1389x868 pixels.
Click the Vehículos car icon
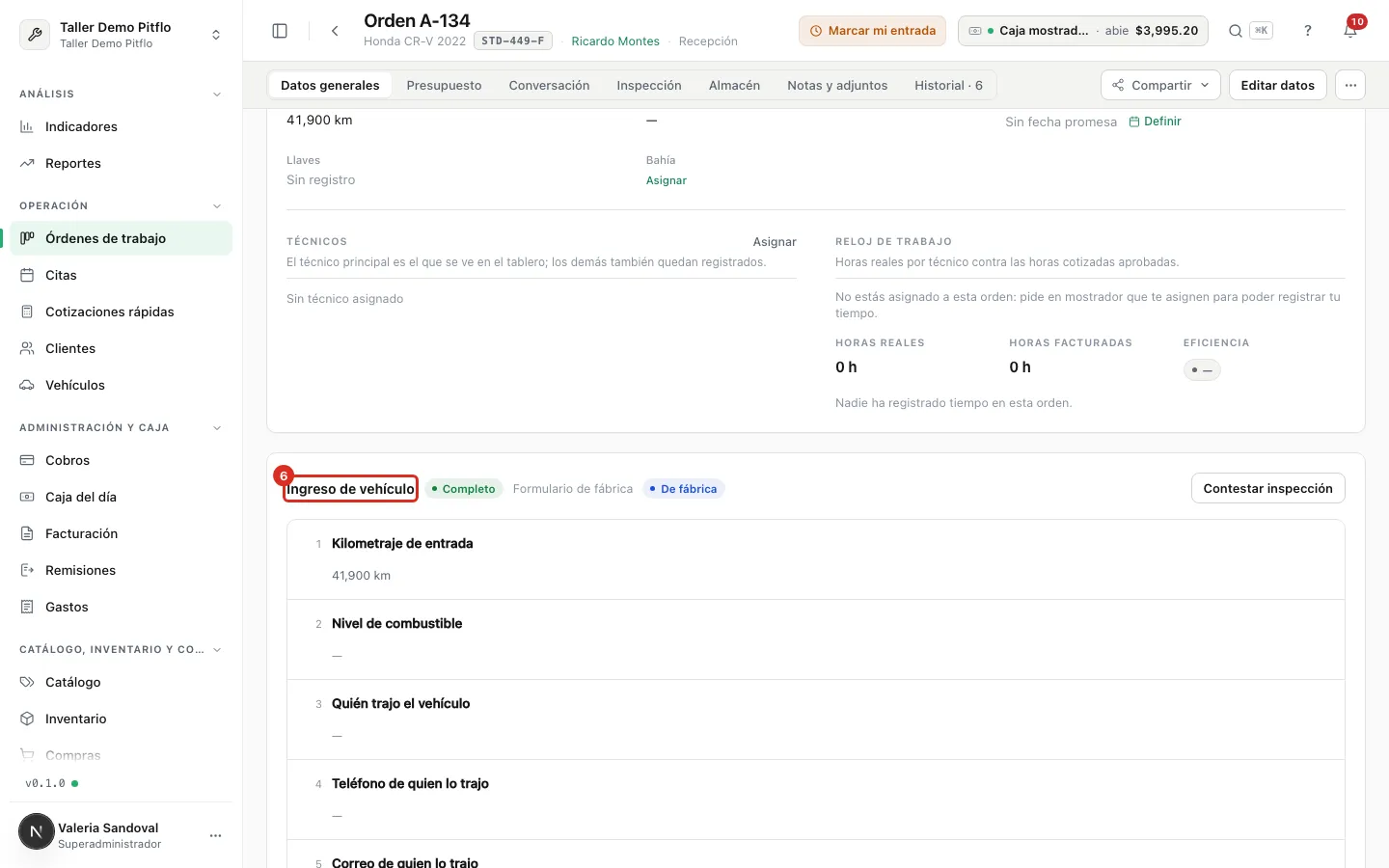pyautogui.click(x=27, y=385)
